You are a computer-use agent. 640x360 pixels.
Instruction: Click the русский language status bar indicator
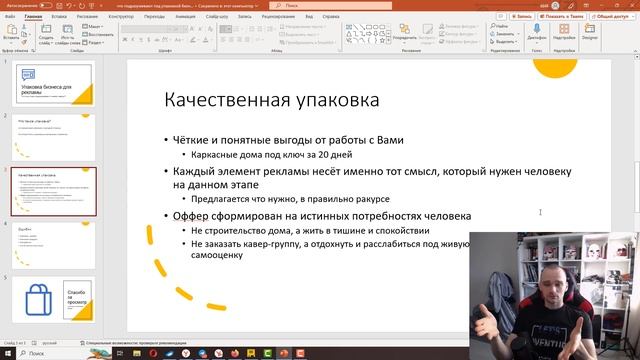pyautogui.click(x=50, y=343)
